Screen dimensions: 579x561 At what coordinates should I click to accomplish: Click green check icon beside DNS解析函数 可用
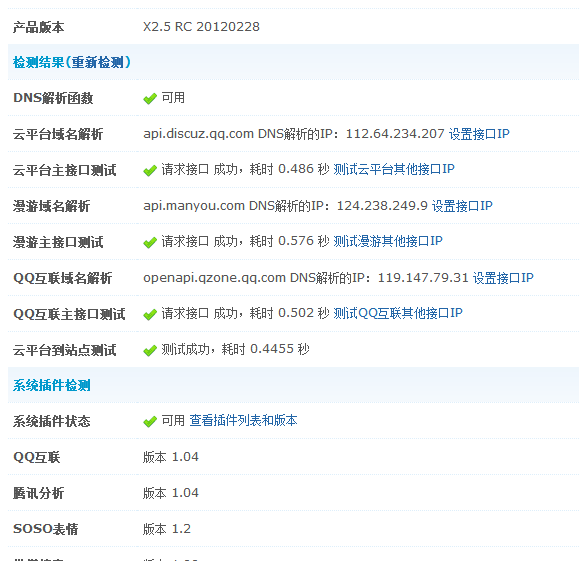point(150,99)
